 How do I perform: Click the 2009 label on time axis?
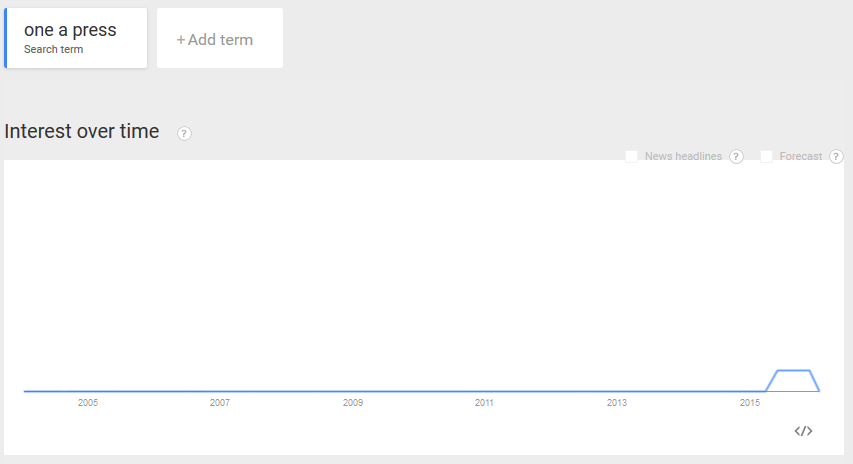pyautogui.click(x=353, y=403)
